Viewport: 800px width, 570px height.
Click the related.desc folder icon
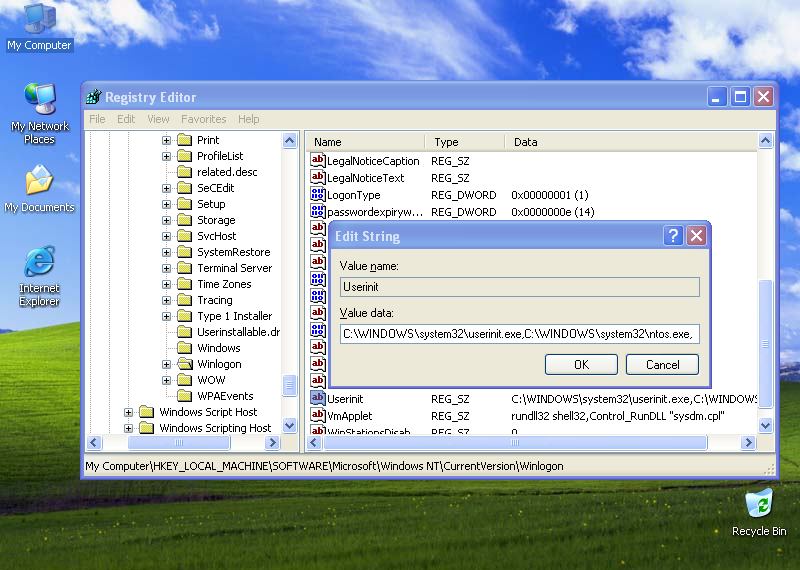coord(184,172)
